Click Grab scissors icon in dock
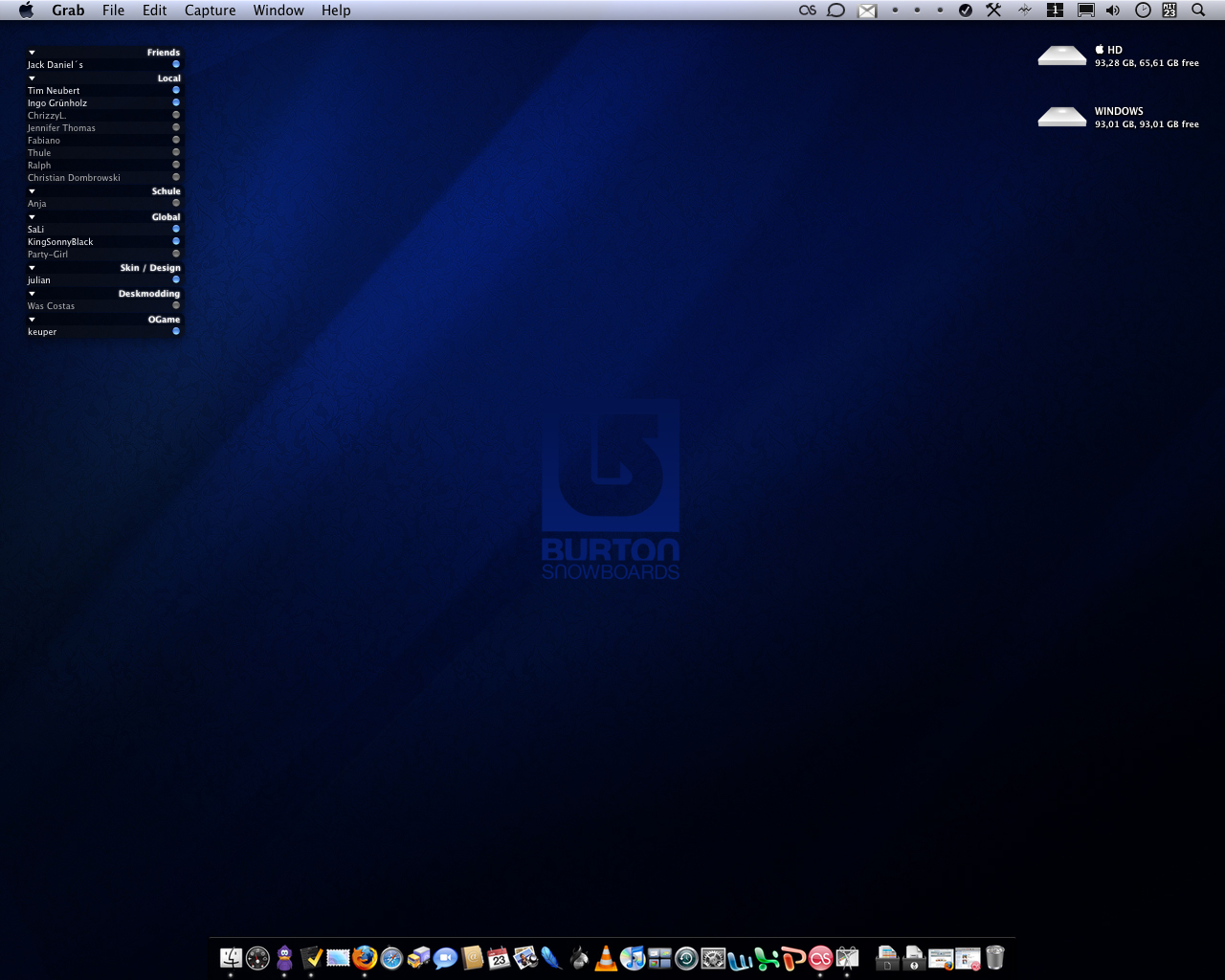The image size is (1225, 980). click(847, 958)
